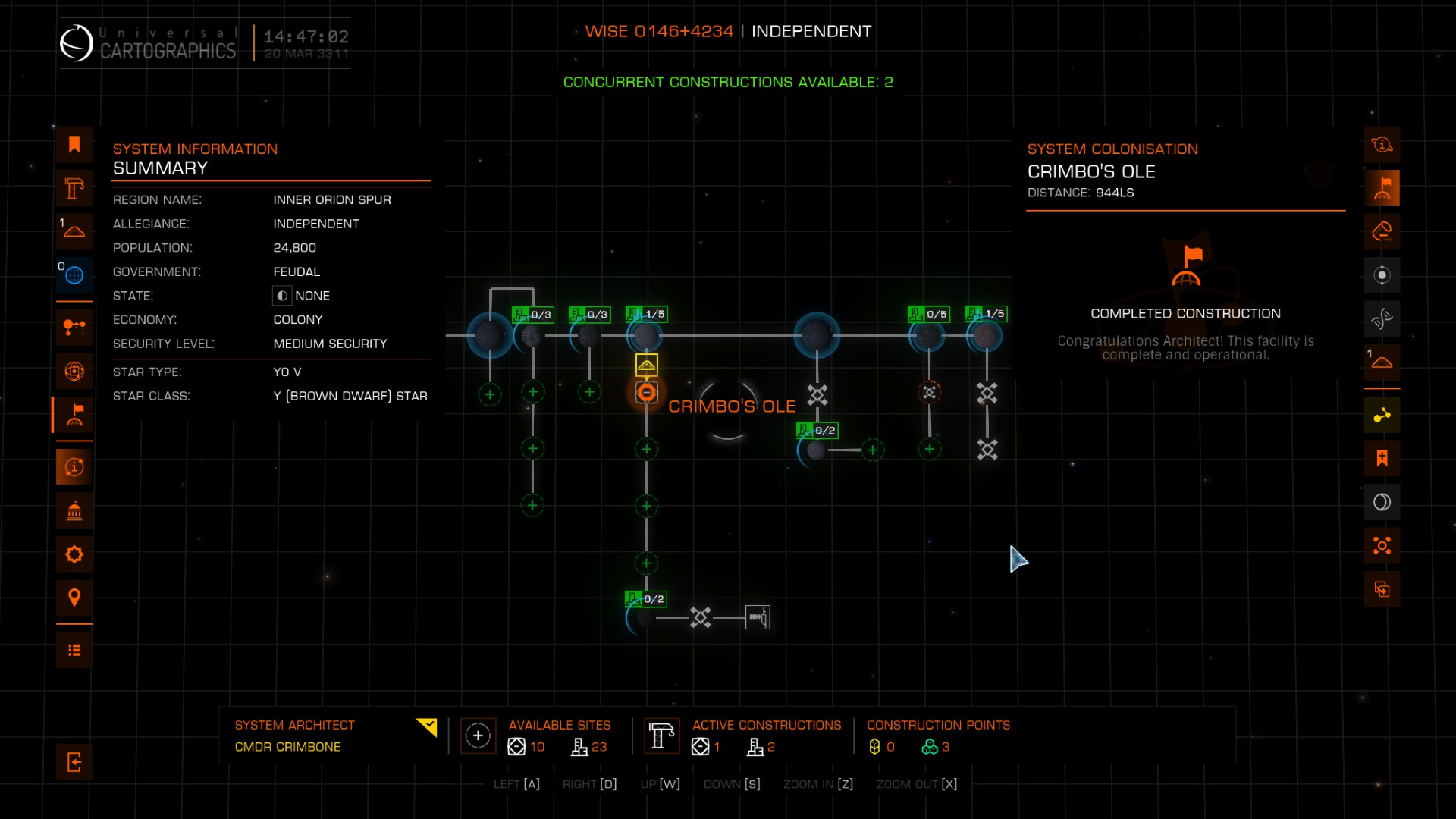This screenshot has height=819, width=1456.
Task: Open the bookmarks tab in left sidebar
Action: 74,145
